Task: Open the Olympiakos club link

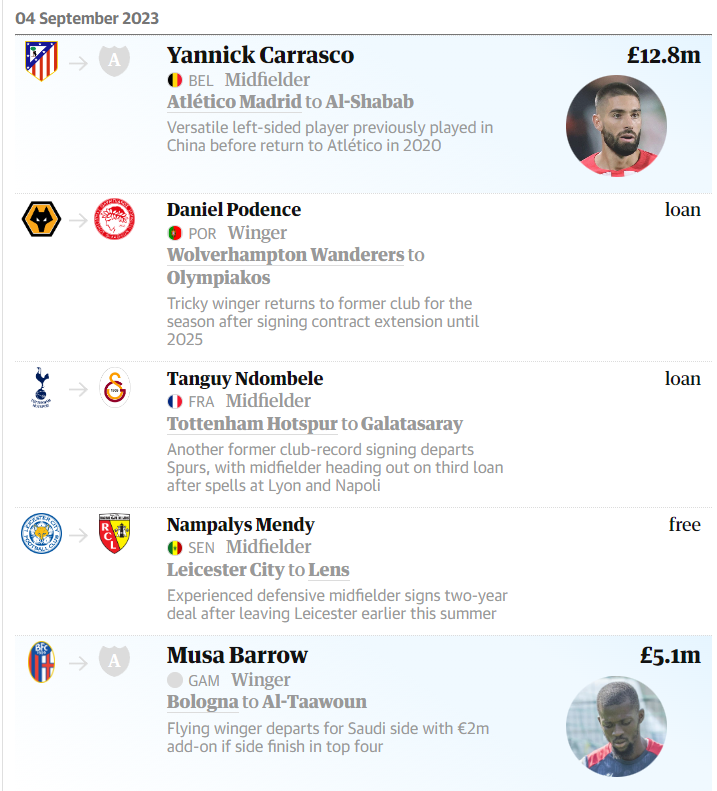Action: [x=218, y=278]
